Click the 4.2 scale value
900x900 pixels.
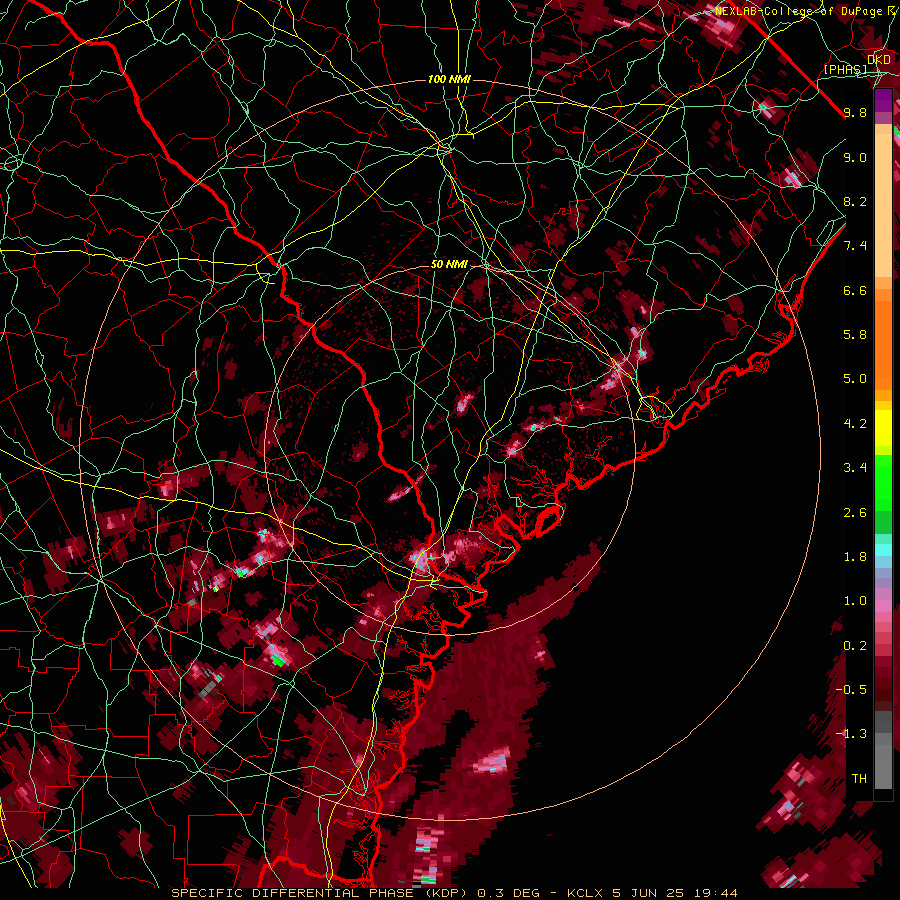click(855, 424)
